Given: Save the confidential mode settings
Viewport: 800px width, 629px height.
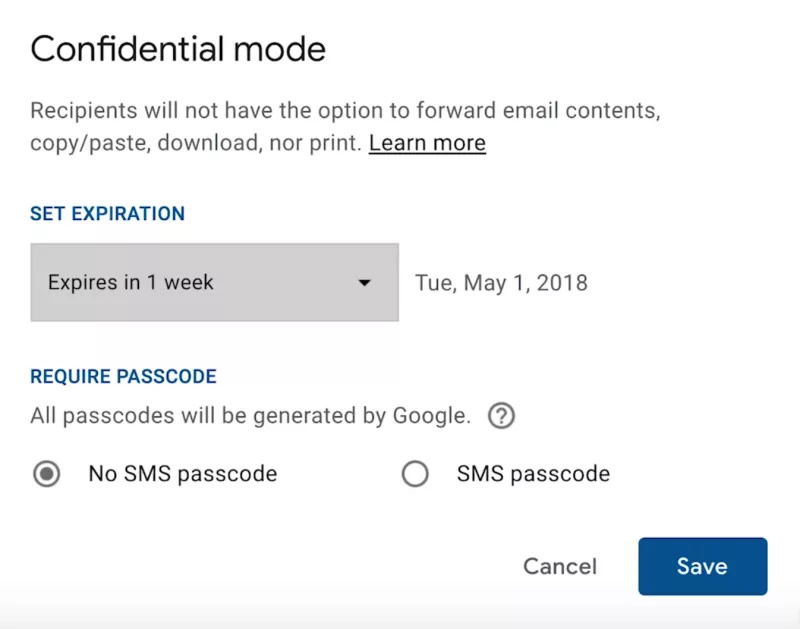Looking at the screenshot, I should 702,566.
